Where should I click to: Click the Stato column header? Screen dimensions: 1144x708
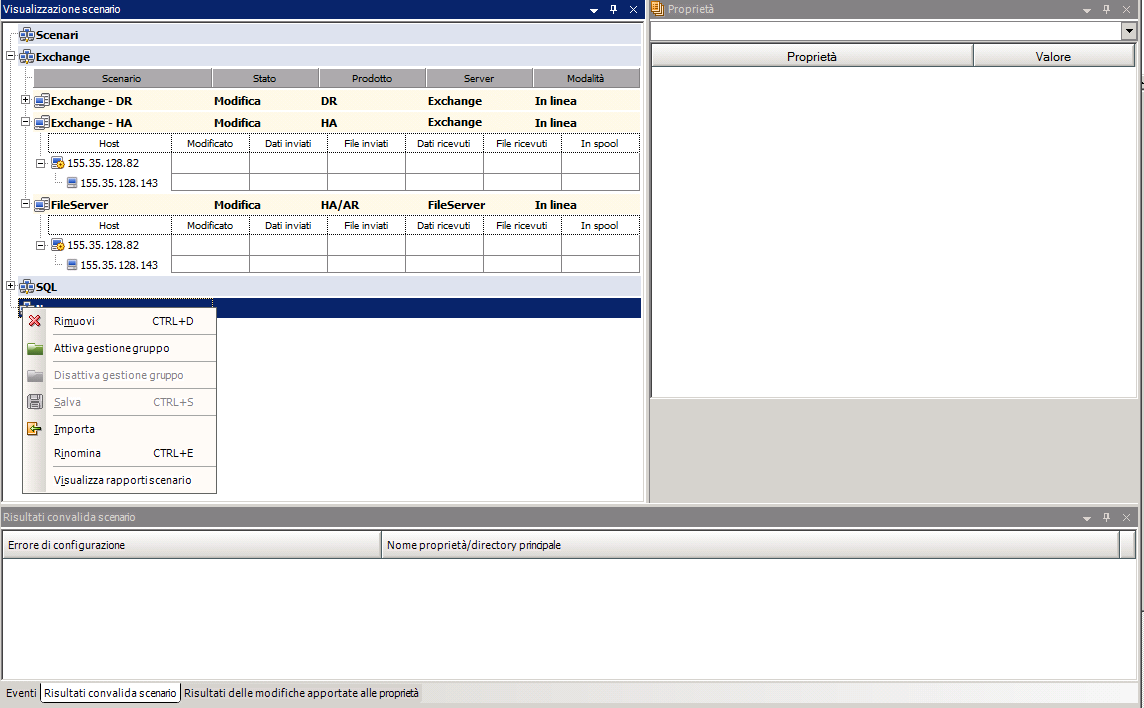pyautogui.click(x=265, y=78)
